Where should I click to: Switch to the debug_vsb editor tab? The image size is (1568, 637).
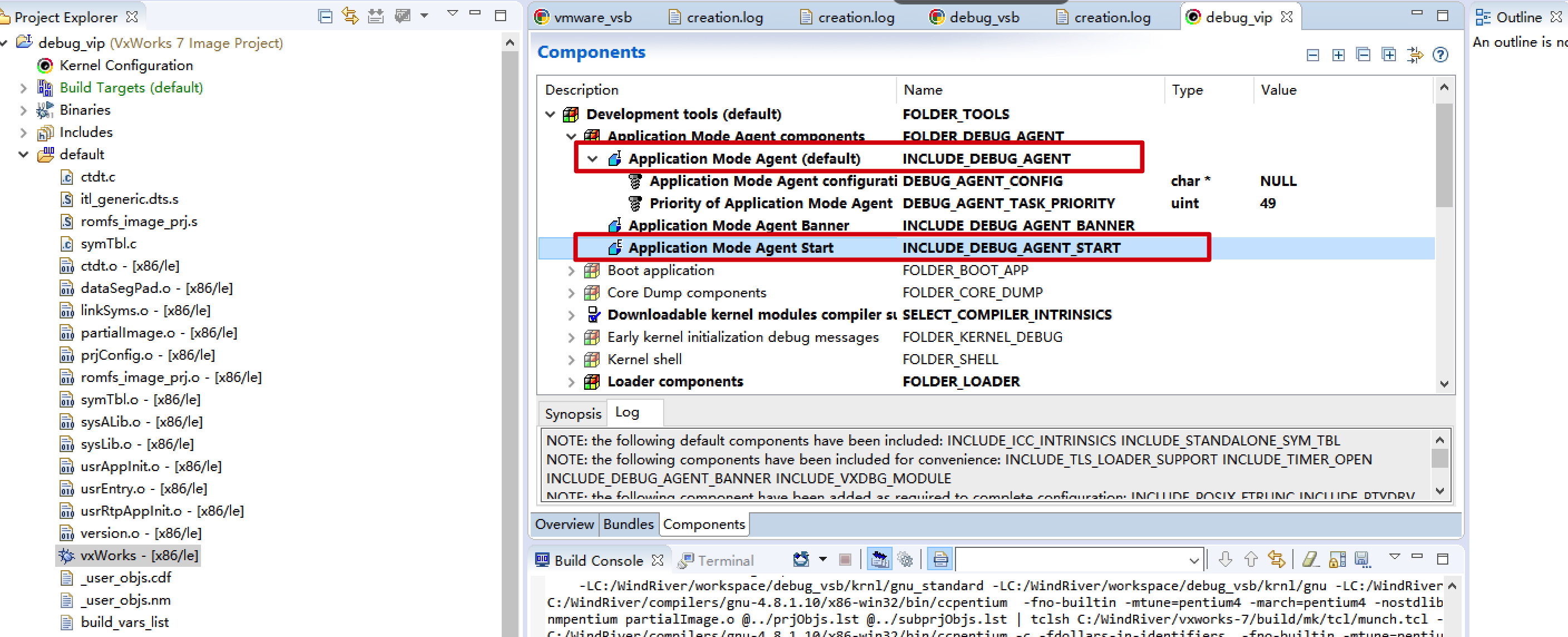click(974, 18)
